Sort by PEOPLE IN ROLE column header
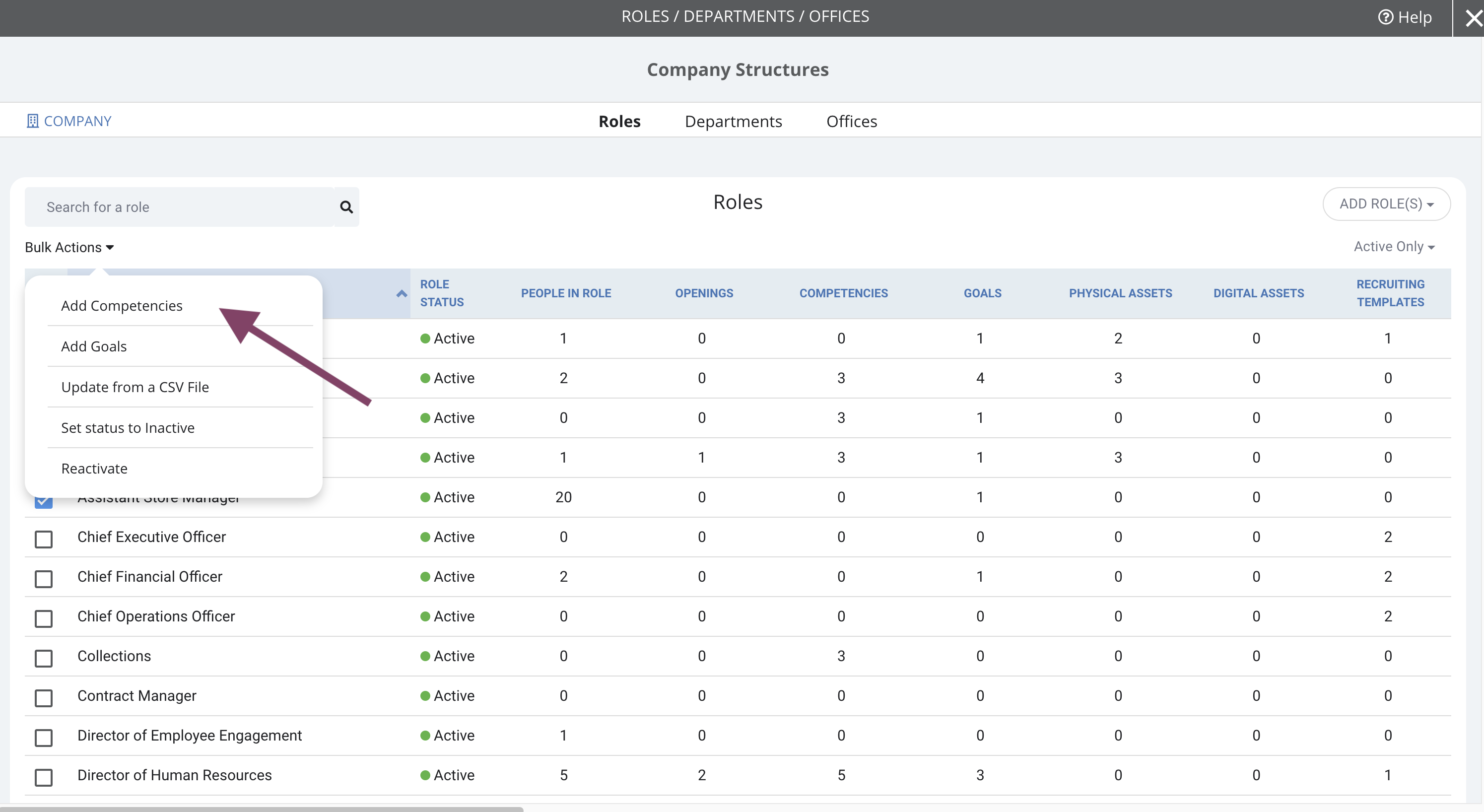The width and height of the screenshot is (1484, 812). pyautogui.click(x=566, y=293)
